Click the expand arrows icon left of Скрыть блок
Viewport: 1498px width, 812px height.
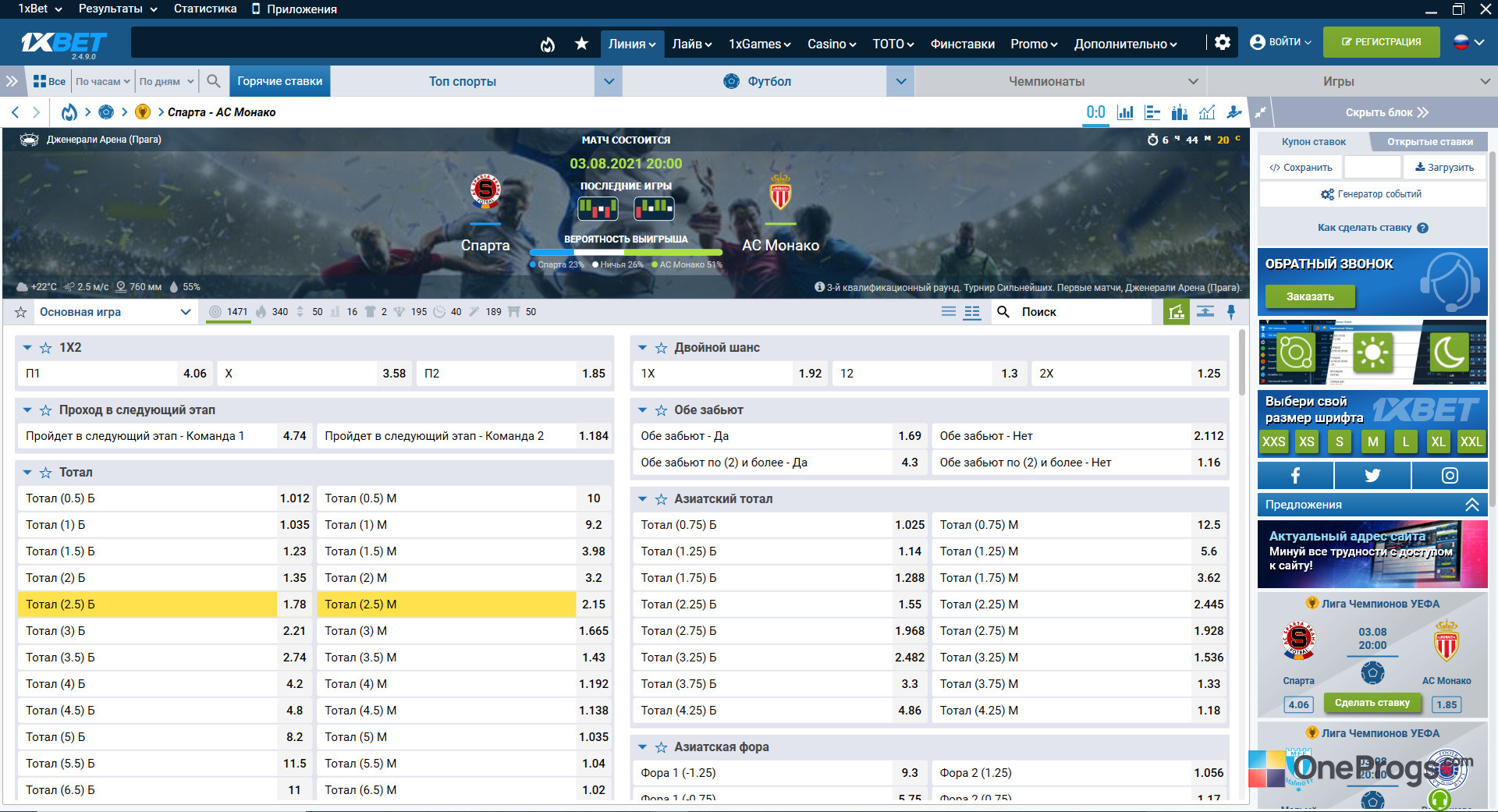point(1261,112)
